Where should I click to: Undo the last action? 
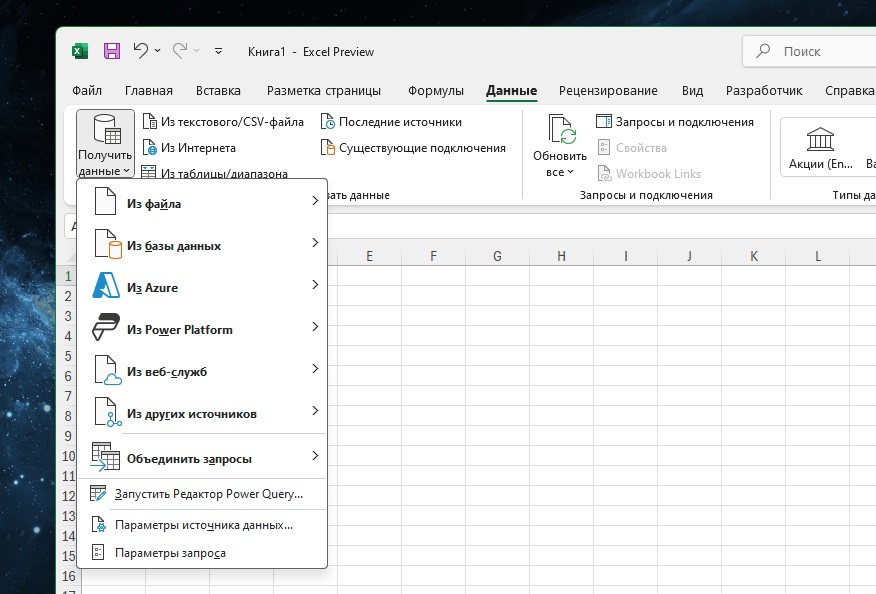(x=141, y=51)
